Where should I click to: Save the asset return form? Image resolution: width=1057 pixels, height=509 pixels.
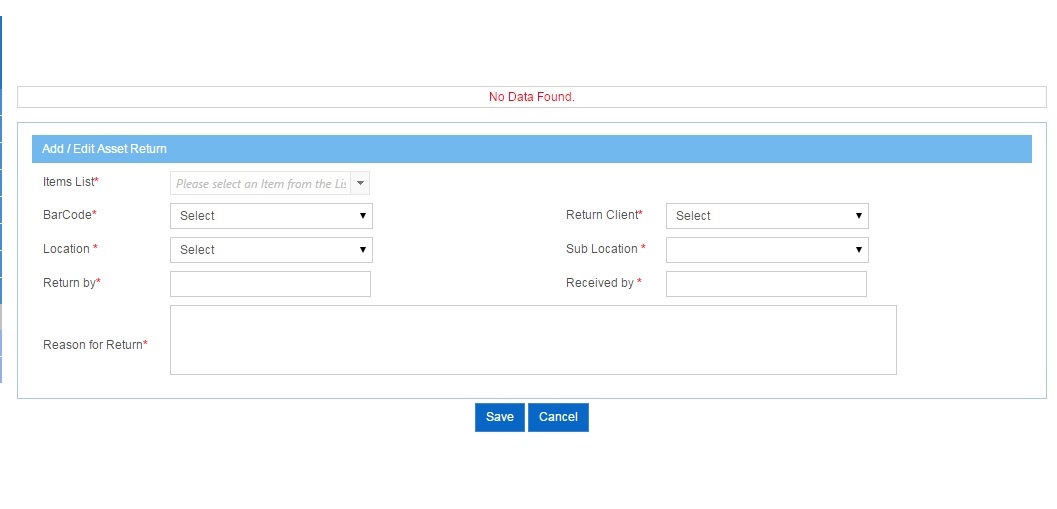[500, 417]
